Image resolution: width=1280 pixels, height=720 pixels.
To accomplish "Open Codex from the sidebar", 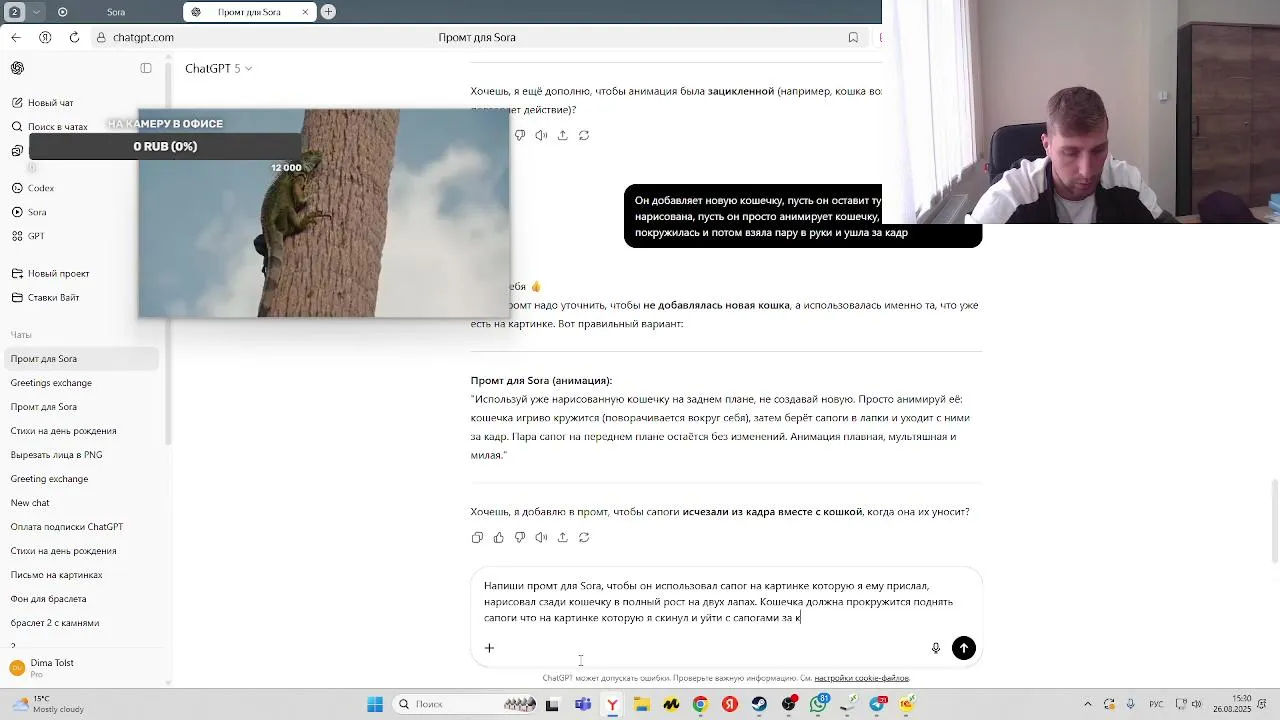I will pos(40,188).
